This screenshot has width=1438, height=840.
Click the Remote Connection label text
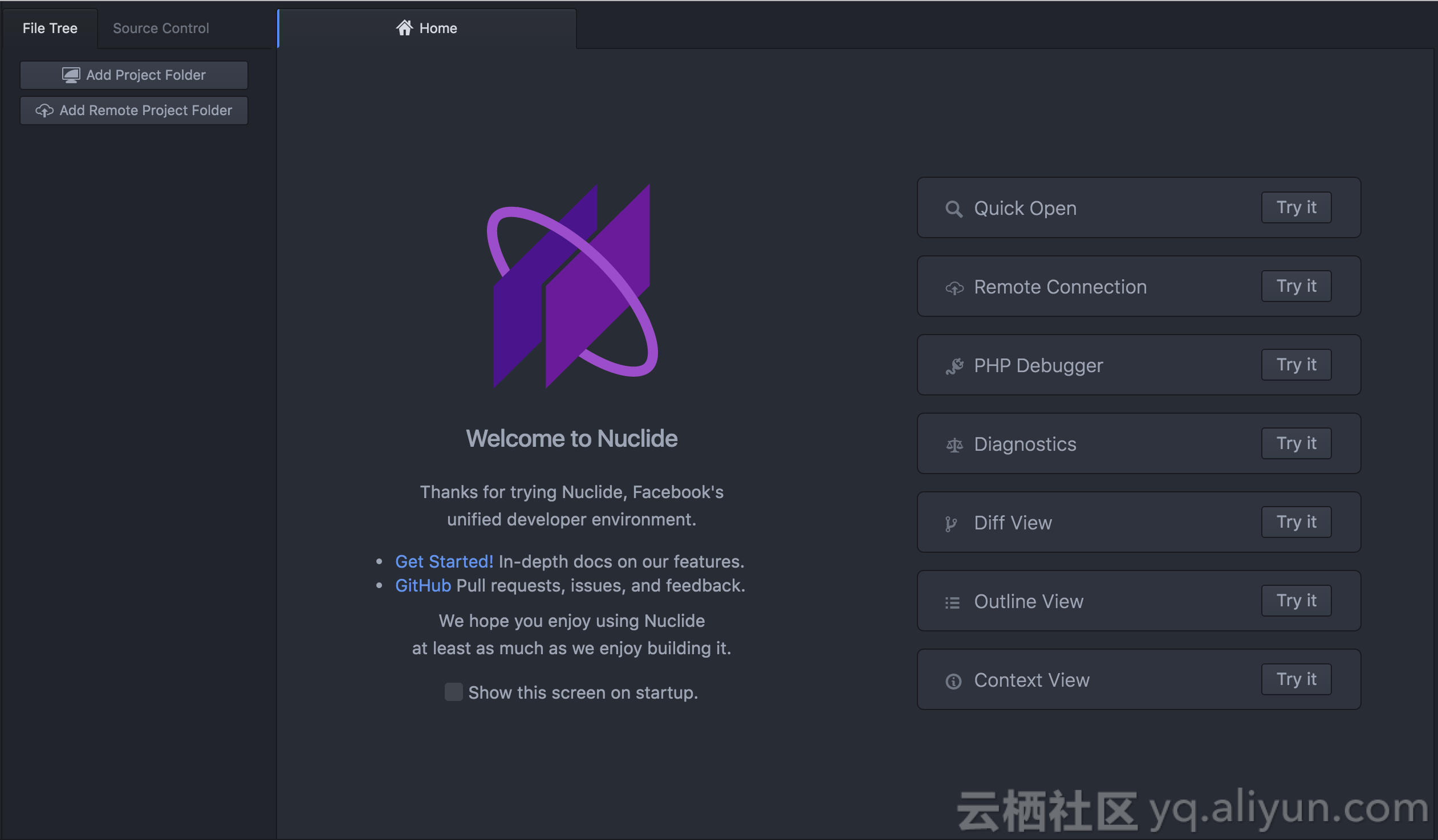[1060, 287]
